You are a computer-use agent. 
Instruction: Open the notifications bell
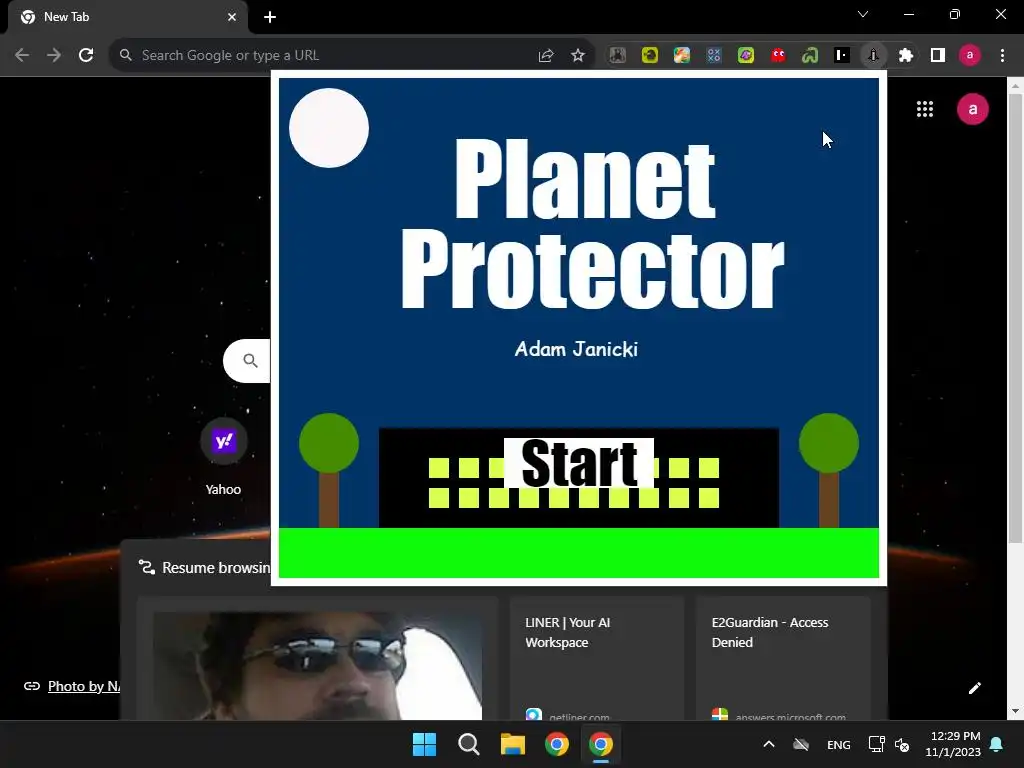997,744
